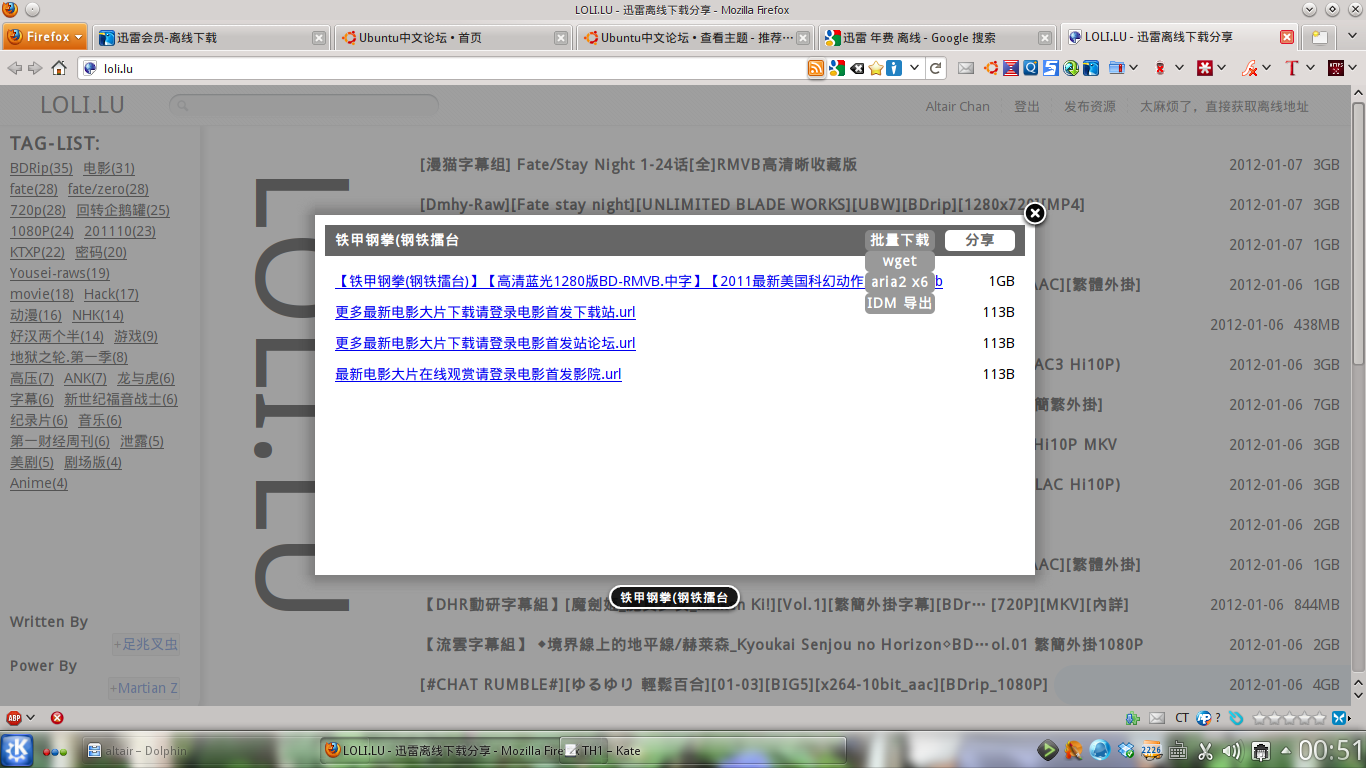Open the address bar history dropdown arrow

914,68
